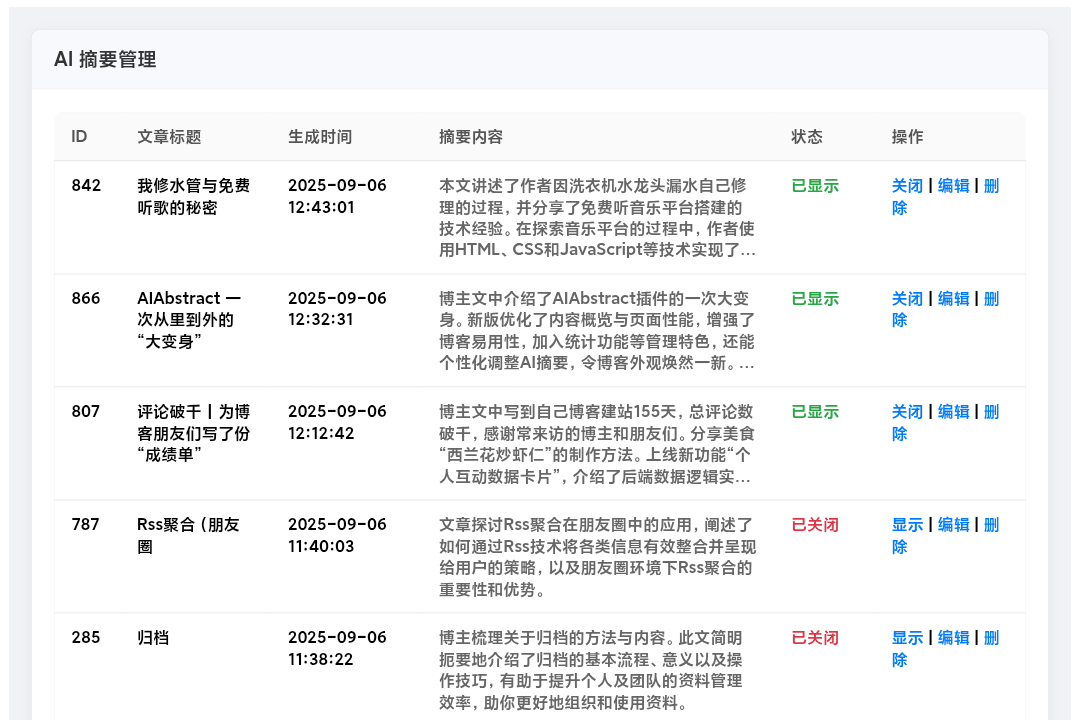This screenshot has width=1077, height=720.
Task: Click the AI 摘要管理 page heading
Action: pos(105,60)
